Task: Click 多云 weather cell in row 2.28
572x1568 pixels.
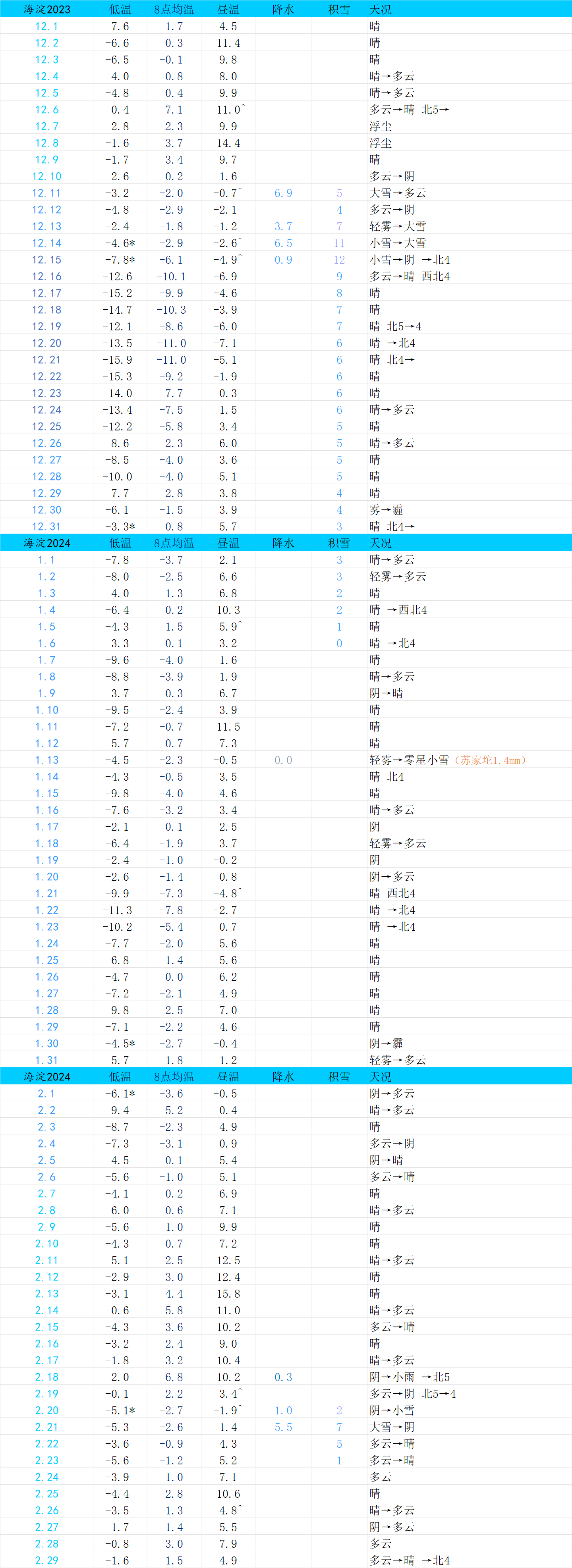Action: (x=381, y=1544)
